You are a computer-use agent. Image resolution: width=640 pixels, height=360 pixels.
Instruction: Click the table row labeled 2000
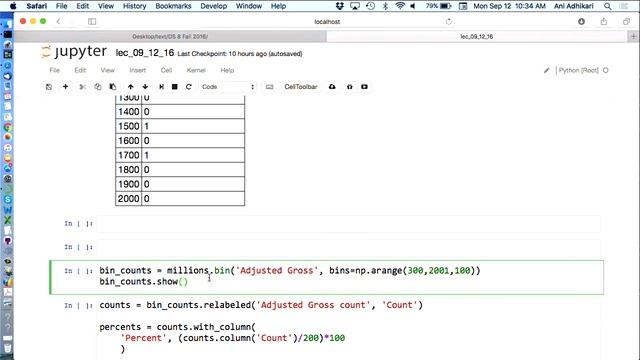180,199
